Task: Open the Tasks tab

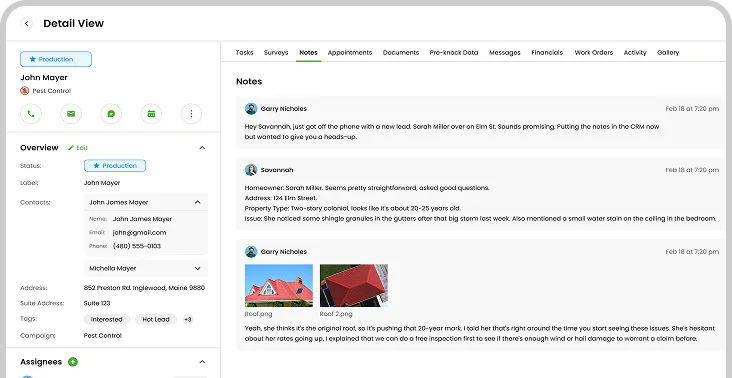Action: [245, 53]
